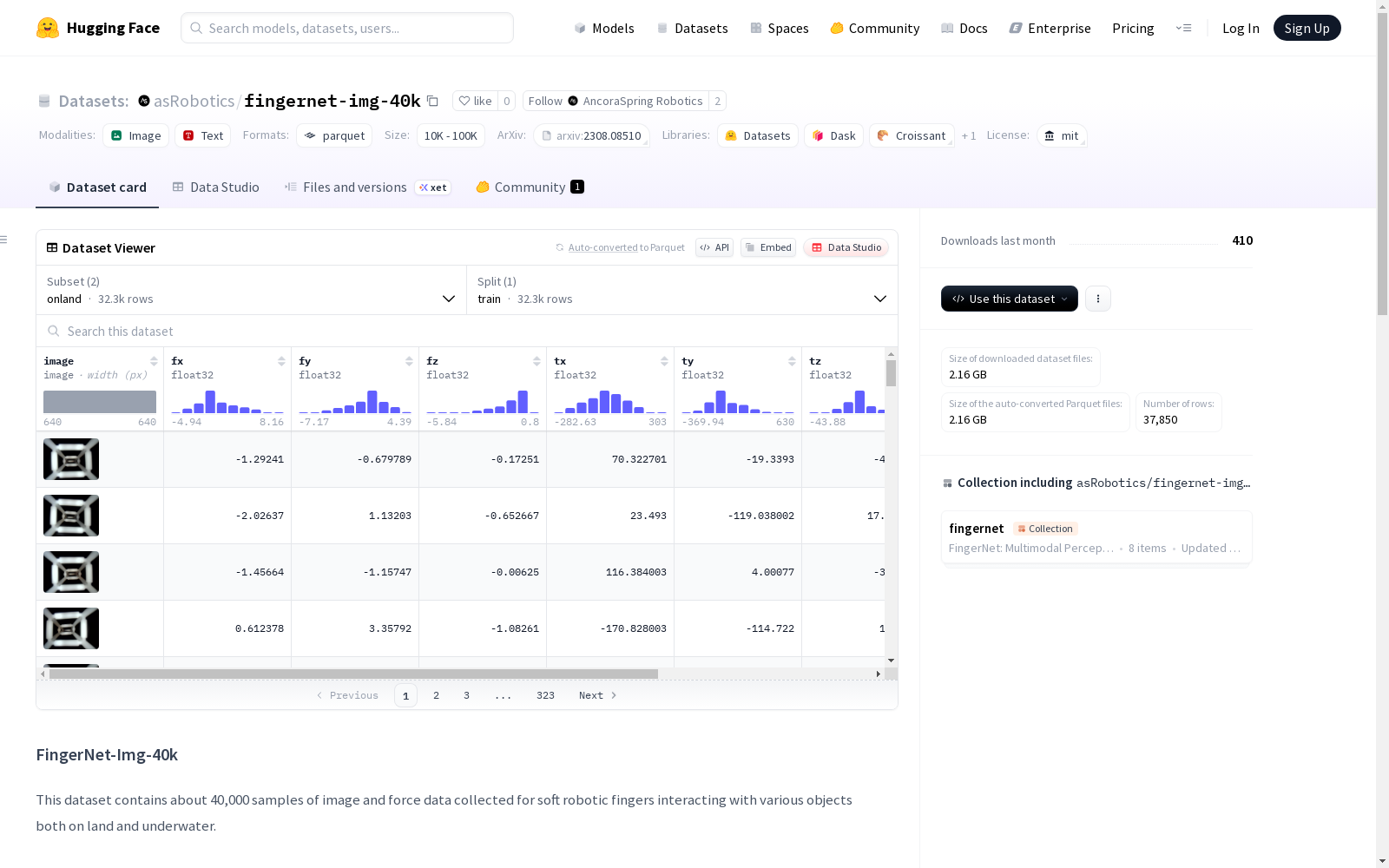Image resolution: width=1389 pixels, height=868 pixels.
Task: Open more options next to Use this dataset
Action: [x=1098, y=299]
